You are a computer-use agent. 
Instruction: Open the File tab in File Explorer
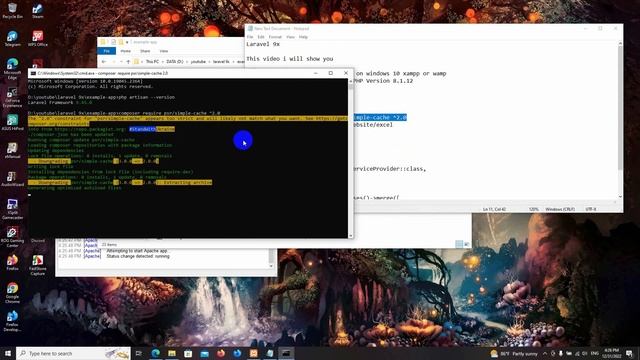(x=107, y=51)
